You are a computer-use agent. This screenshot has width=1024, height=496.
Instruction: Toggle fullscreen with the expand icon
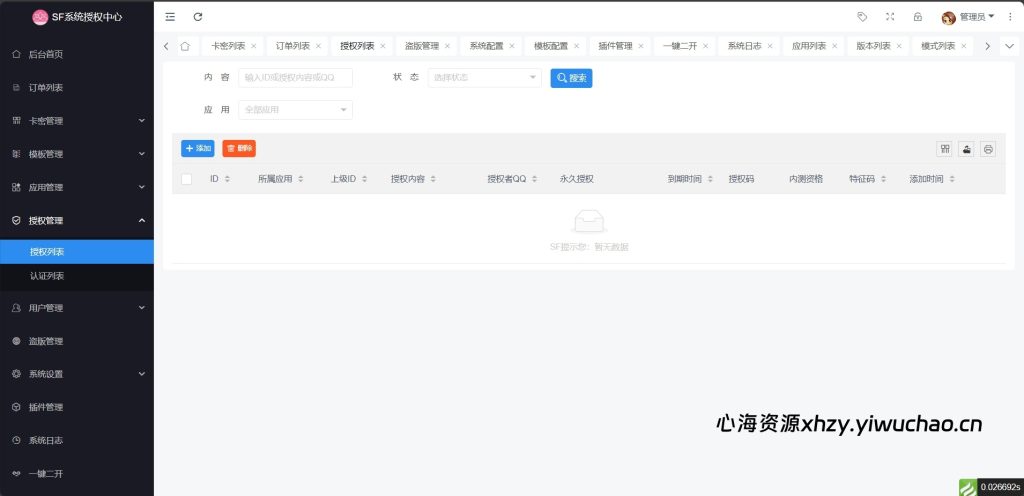(890, 17)
